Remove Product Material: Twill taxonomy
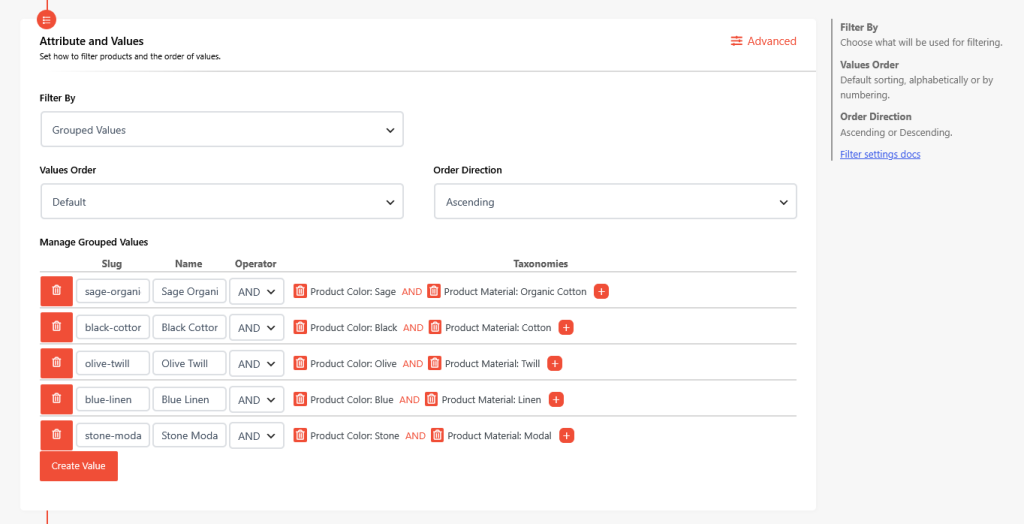Image resolution: width=1024 pixels, height=524 pixels. point(435,363)
